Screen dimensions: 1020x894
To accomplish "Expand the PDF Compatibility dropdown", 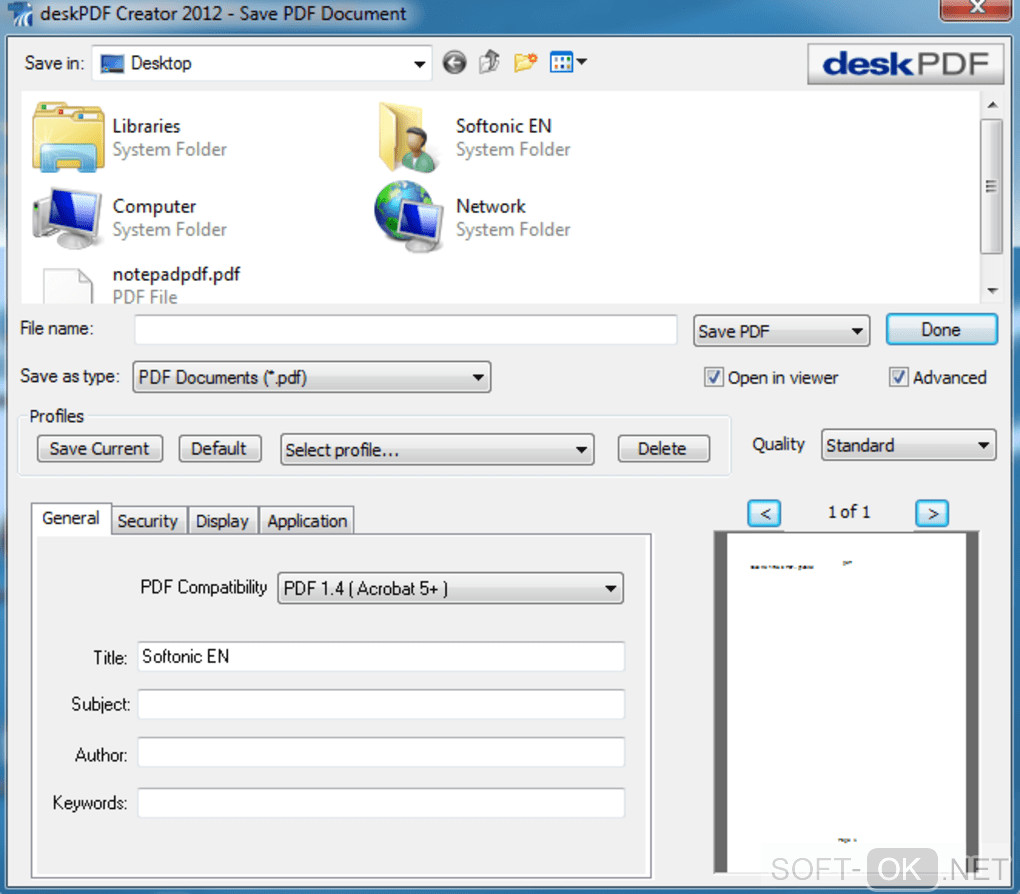I will [450, 589].
